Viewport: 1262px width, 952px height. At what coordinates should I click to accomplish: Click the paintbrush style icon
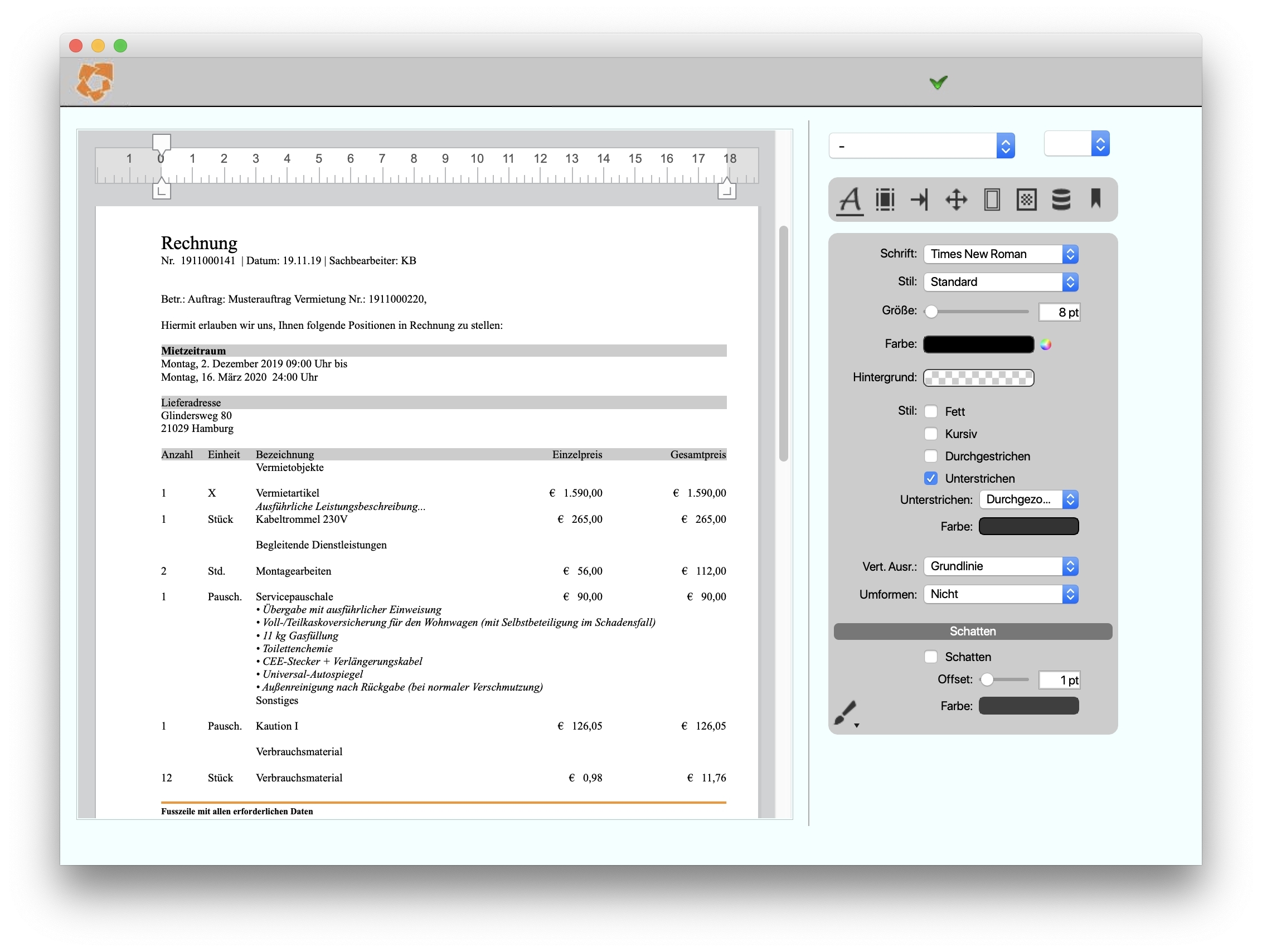point(845,712)
